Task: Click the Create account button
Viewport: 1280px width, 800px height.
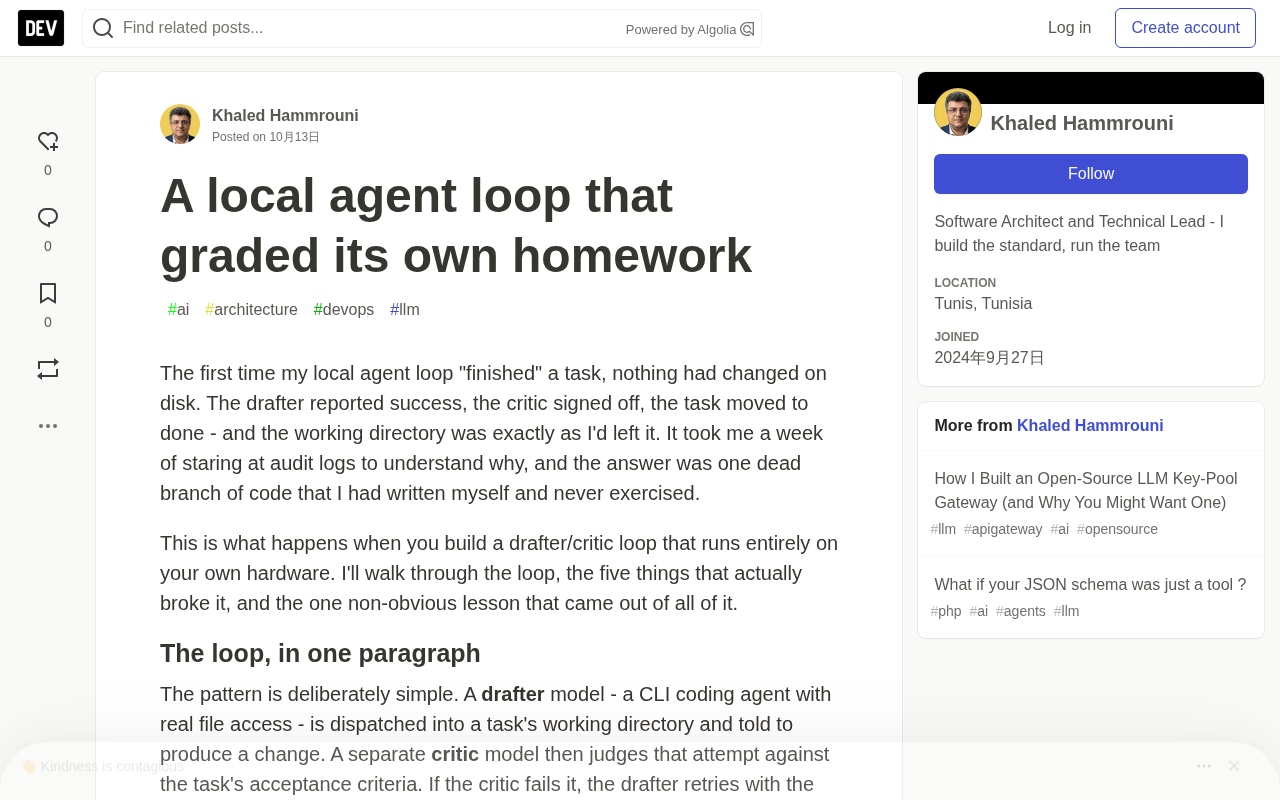Action: [x=1185, y=28]
